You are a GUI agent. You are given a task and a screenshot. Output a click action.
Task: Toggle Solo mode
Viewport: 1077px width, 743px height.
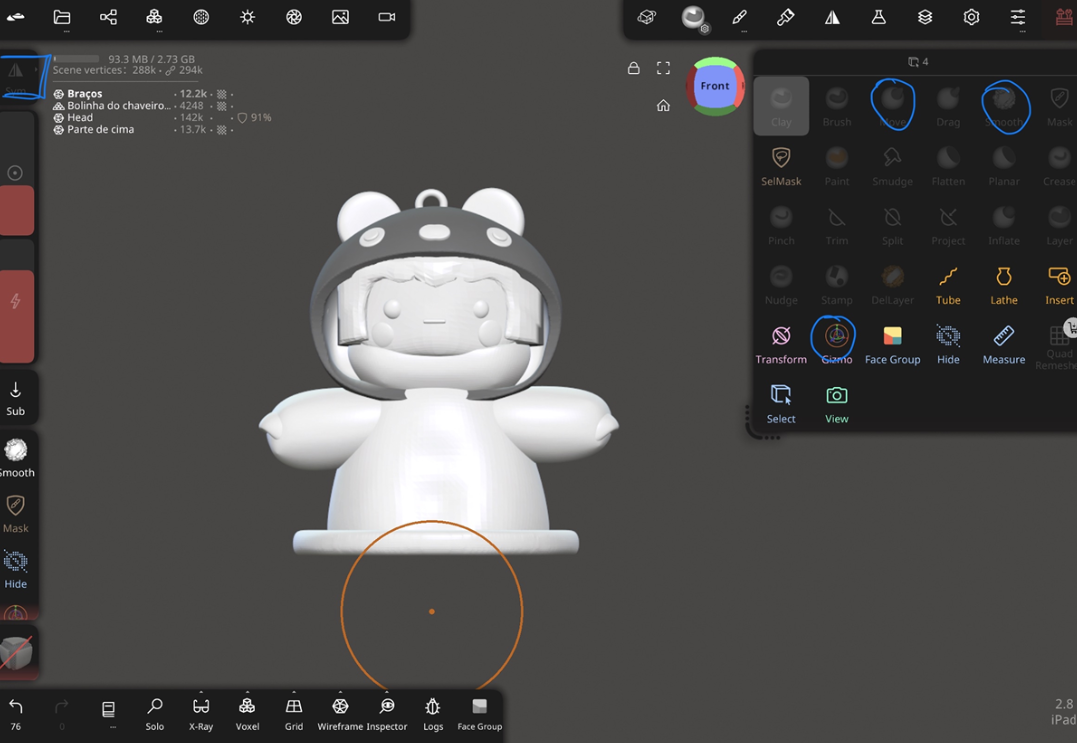coord(155,714)
